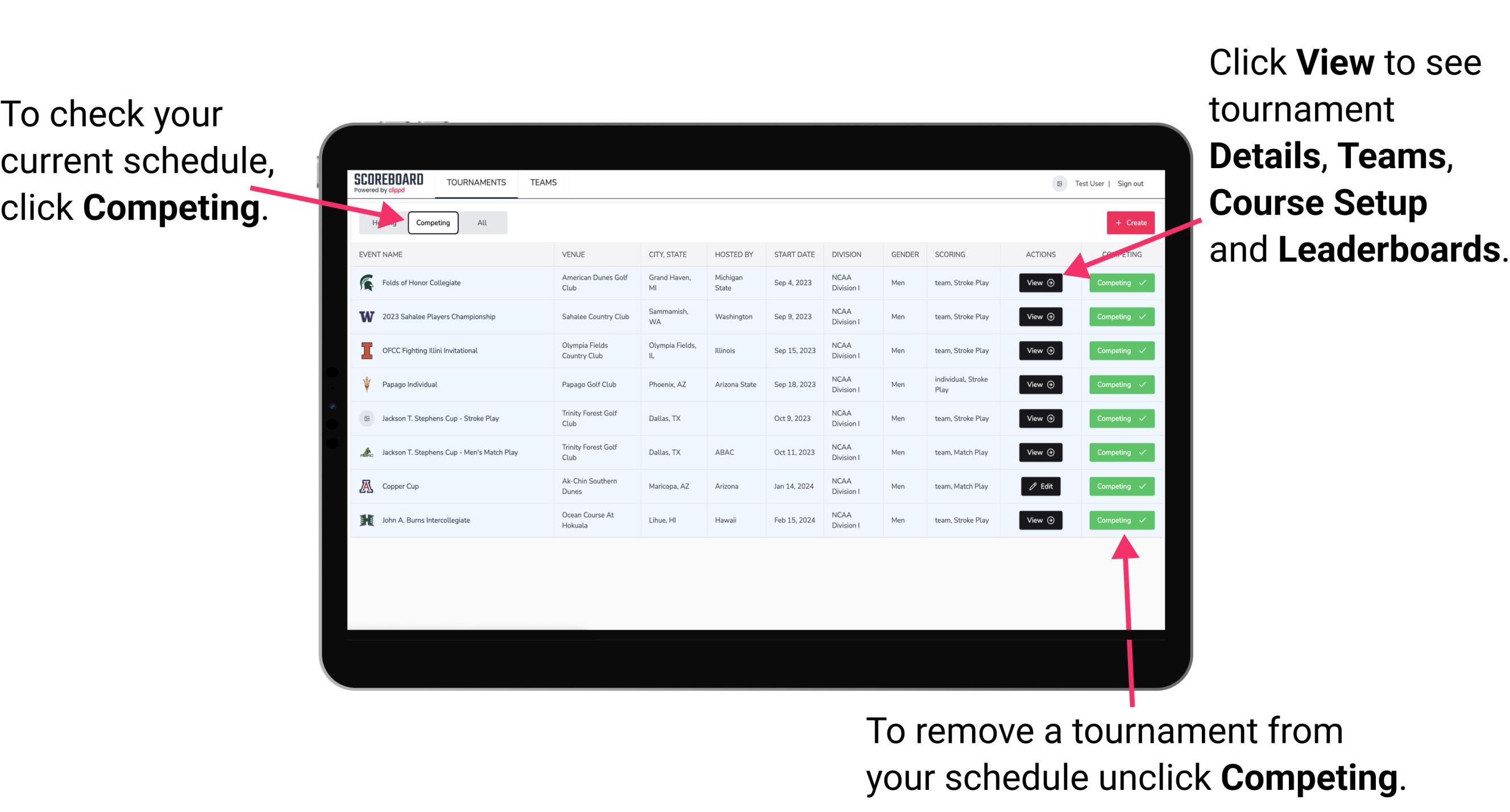Click the View icon for 2023 Sahalee Players Championship
Screen dimensions: 1510x812
(1039, 317)
